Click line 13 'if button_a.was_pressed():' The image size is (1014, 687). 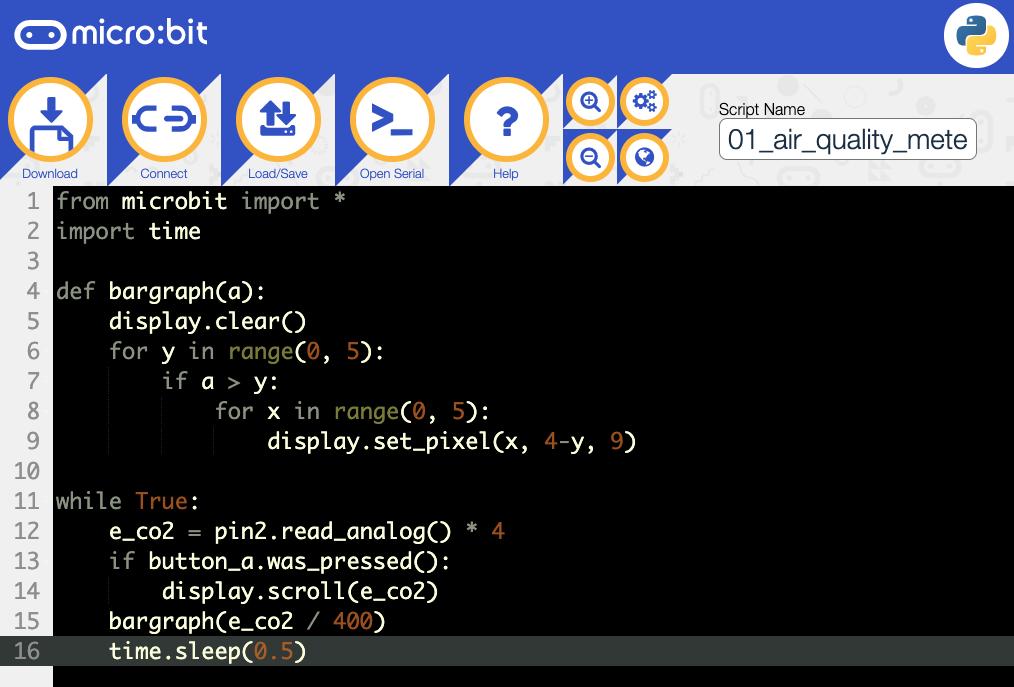pos(279,561)
